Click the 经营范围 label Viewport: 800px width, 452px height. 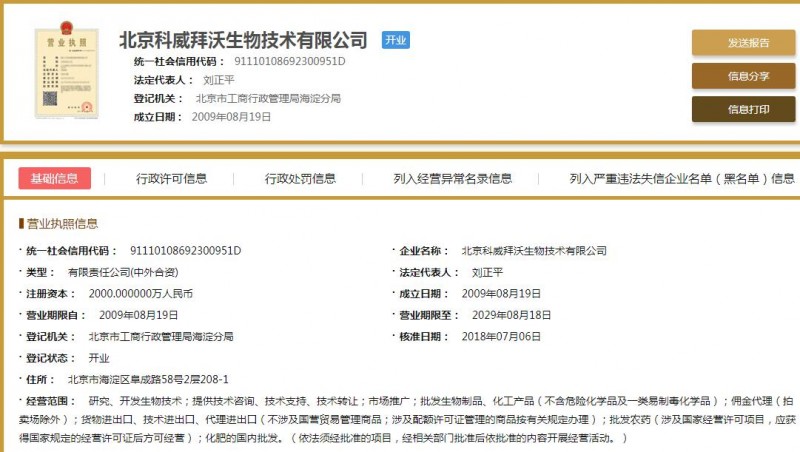[51, 401]
